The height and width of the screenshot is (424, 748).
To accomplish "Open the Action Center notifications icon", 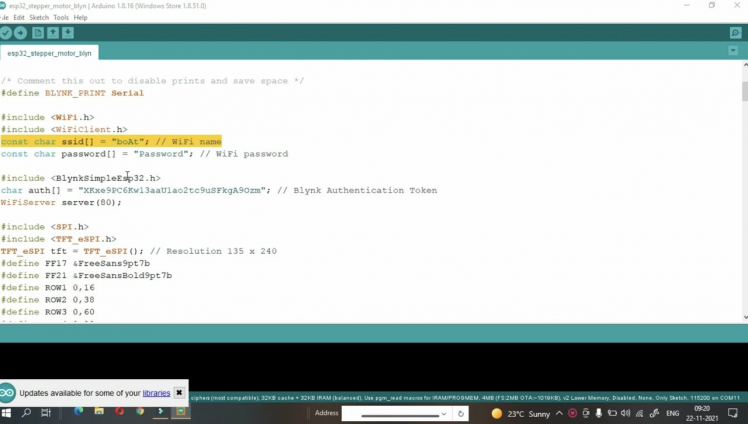I will (733, 413).
